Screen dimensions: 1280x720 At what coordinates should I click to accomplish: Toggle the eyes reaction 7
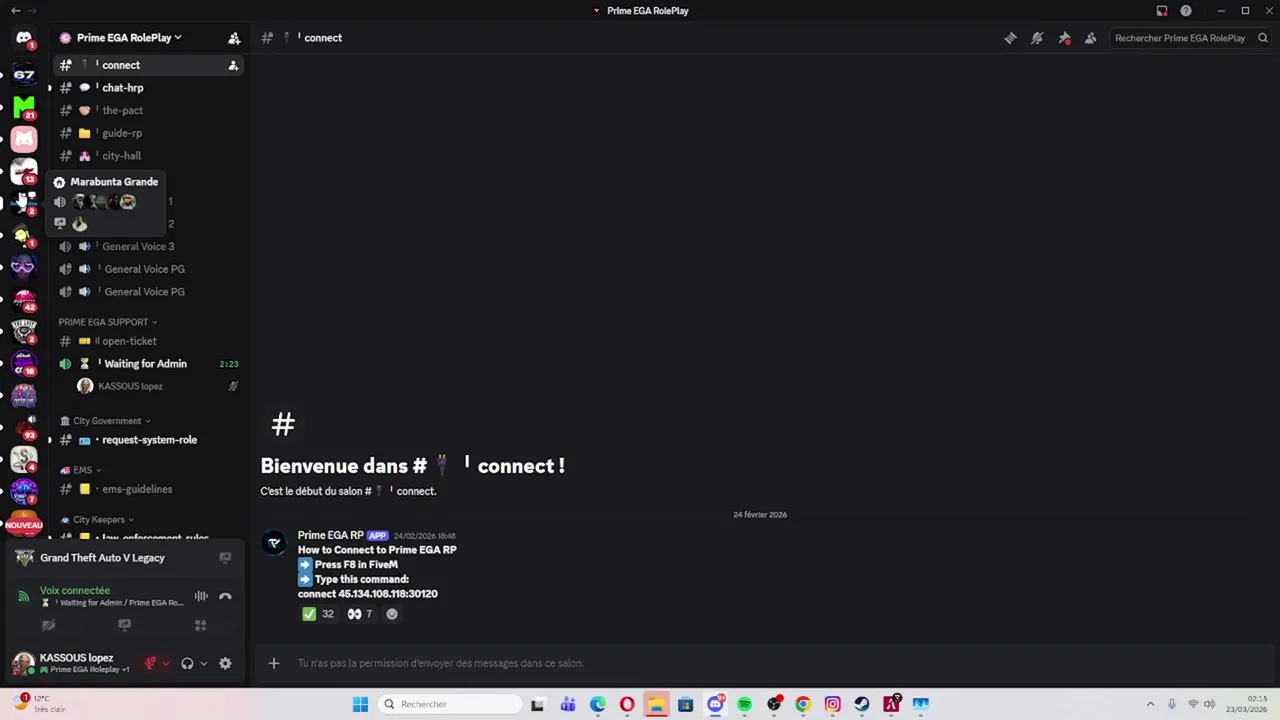tap(360, 614)
